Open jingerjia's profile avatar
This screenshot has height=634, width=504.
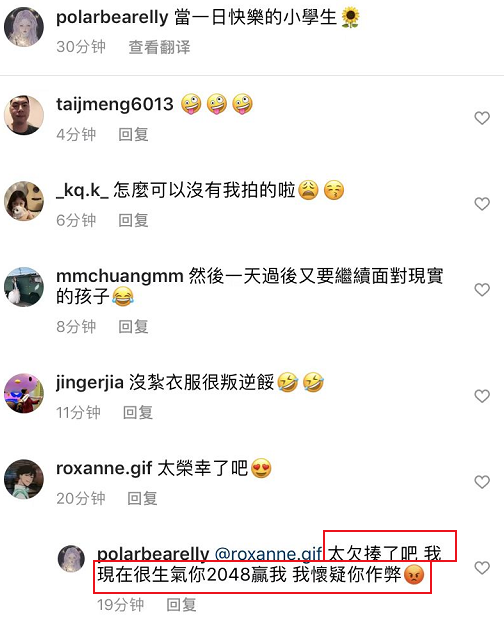click(24, 393)
